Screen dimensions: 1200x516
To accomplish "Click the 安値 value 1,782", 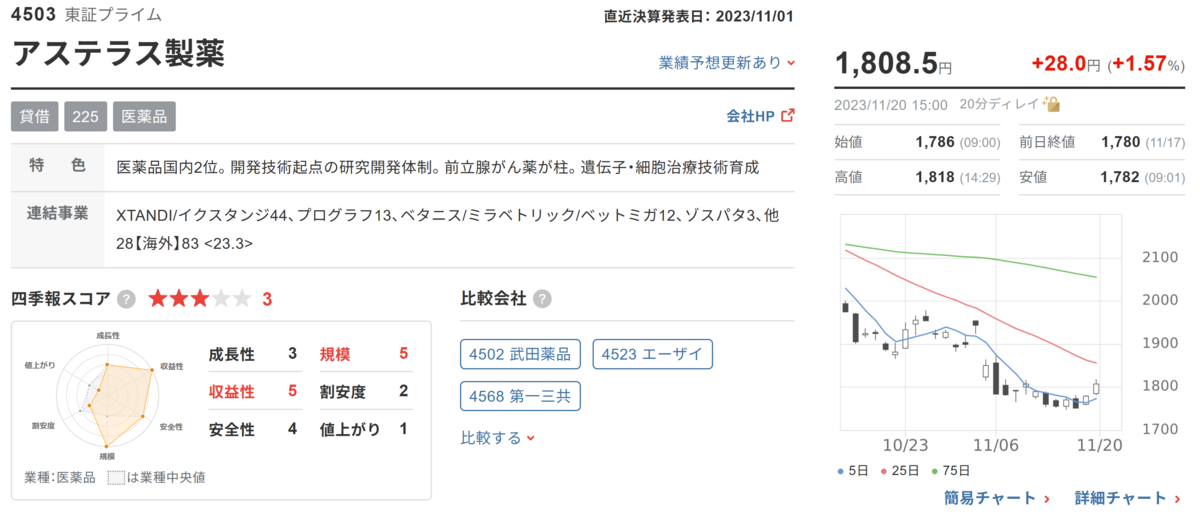I will click(1120, 177).
